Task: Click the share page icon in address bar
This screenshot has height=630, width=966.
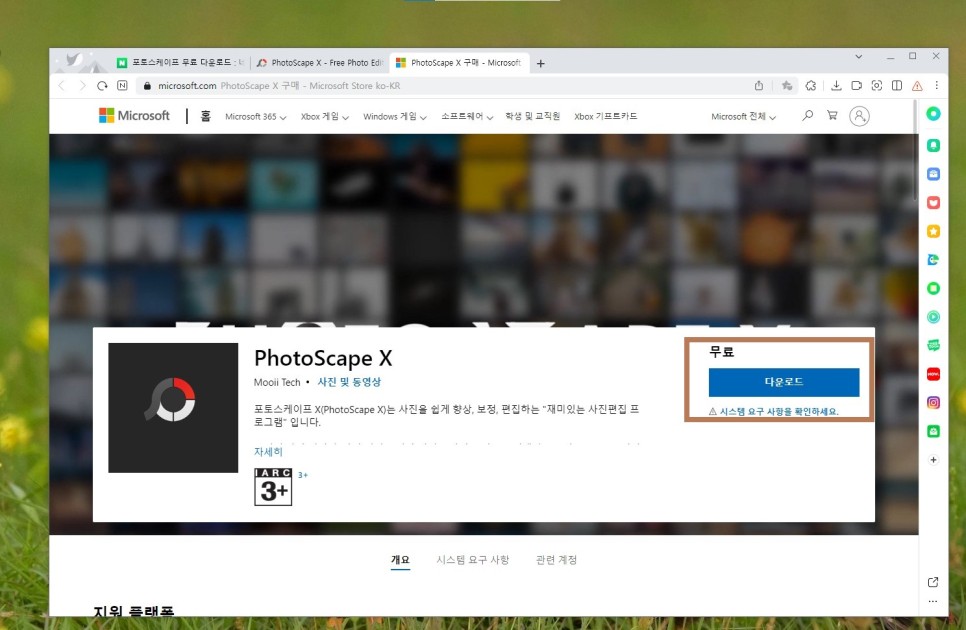Action: 758,86
